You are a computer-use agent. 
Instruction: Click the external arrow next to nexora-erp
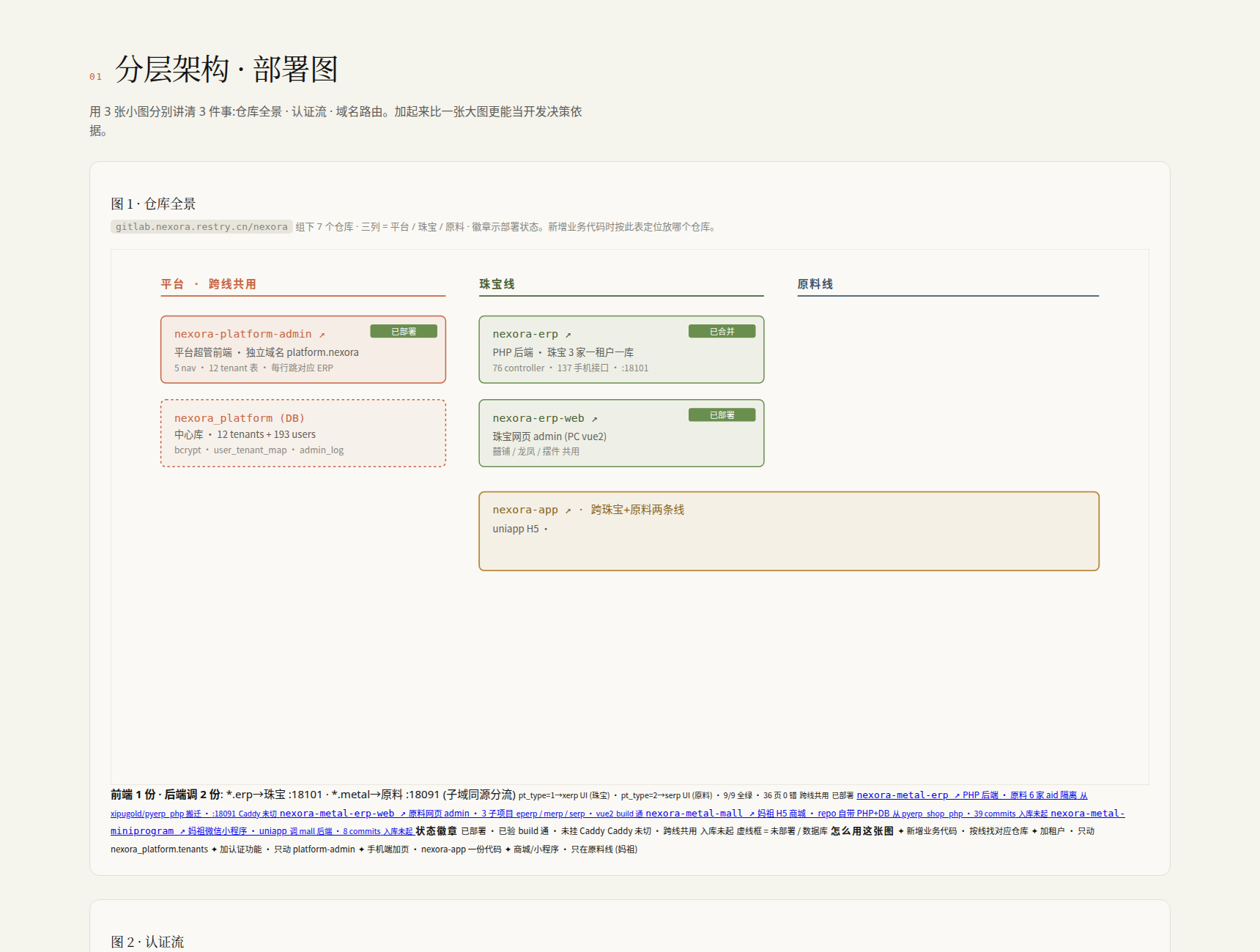pyautogui.click(x=568, y=335)
